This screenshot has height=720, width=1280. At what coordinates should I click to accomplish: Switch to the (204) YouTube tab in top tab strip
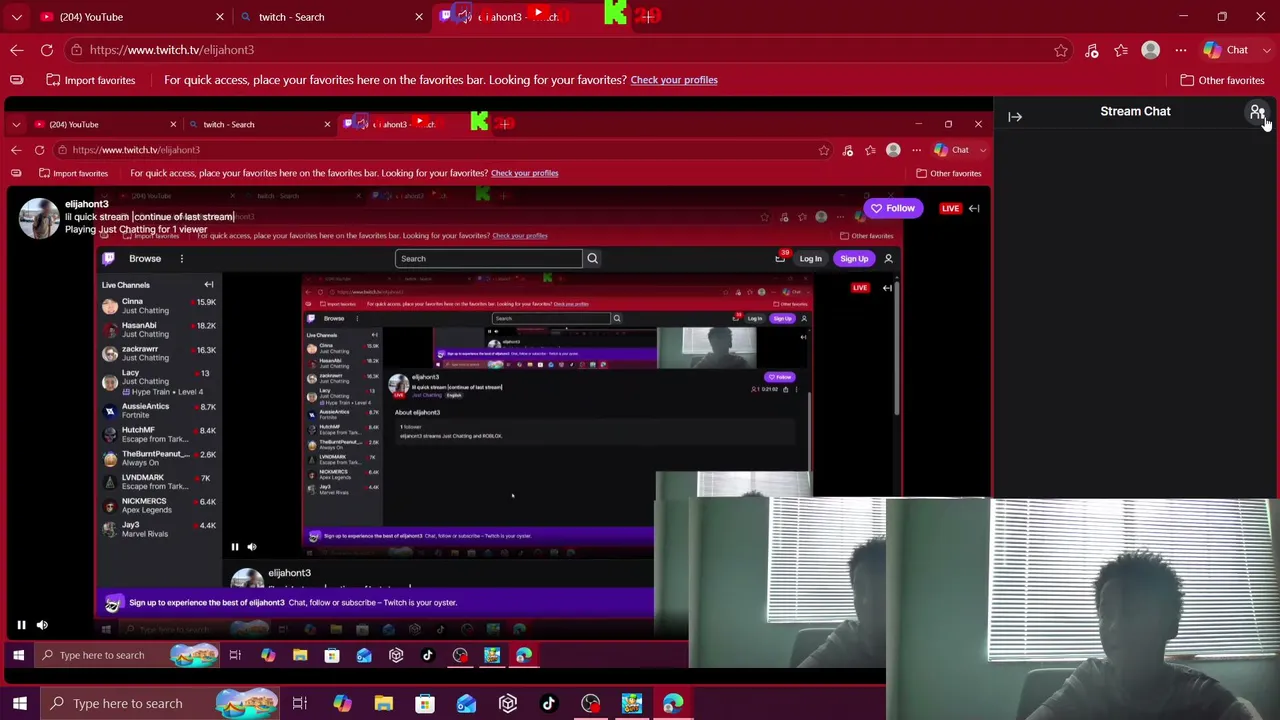pyautogui.click(x=131, y=17)
